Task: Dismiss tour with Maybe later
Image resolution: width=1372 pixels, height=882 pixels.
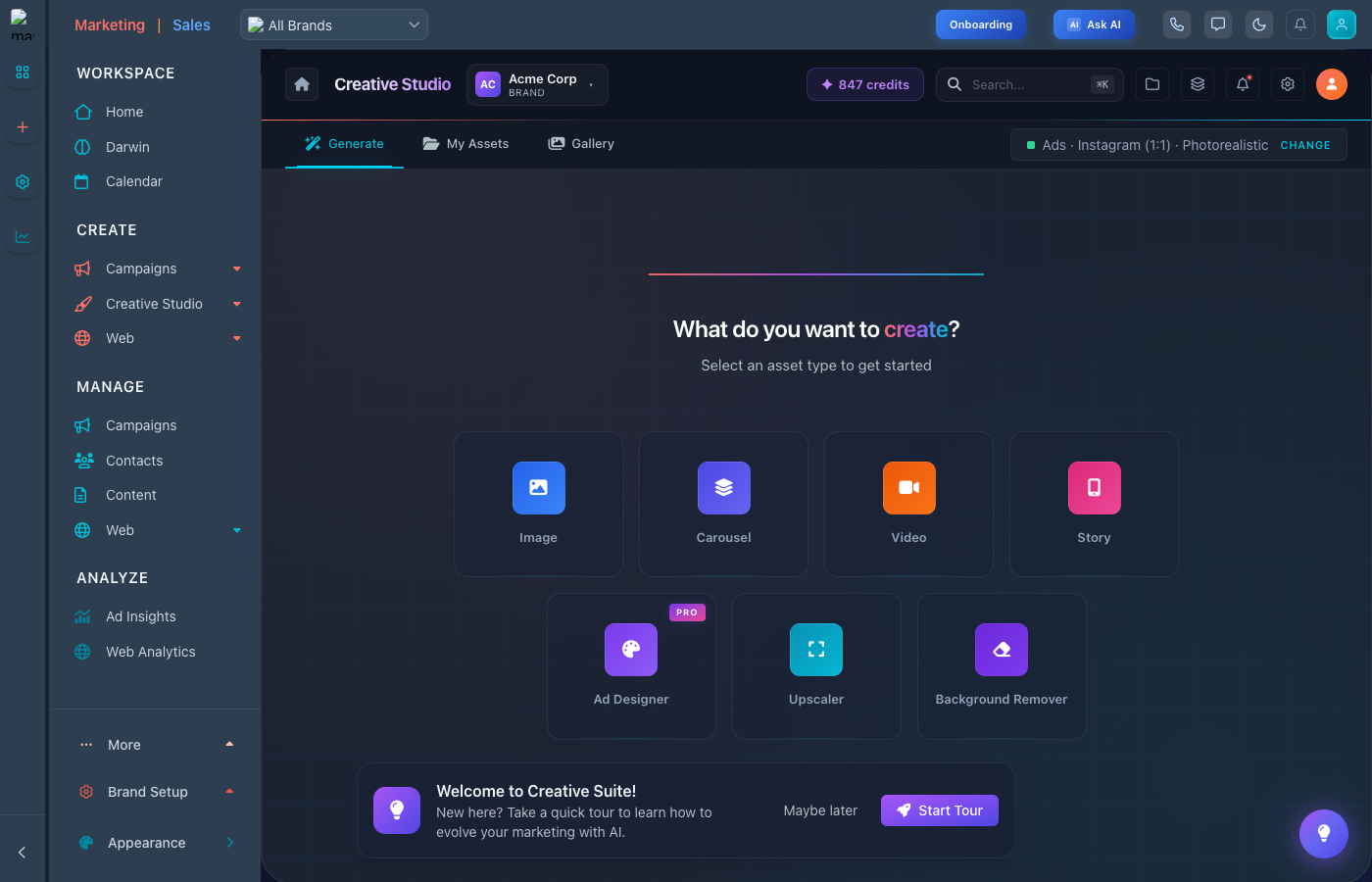Action: (820, 810)
